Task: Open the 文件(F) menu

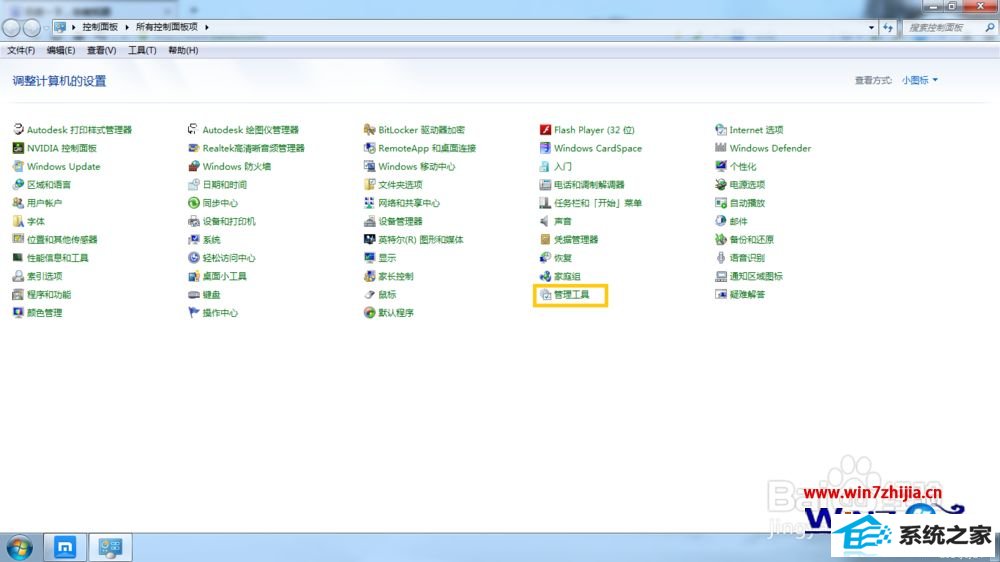Action: tap(21, 50)
